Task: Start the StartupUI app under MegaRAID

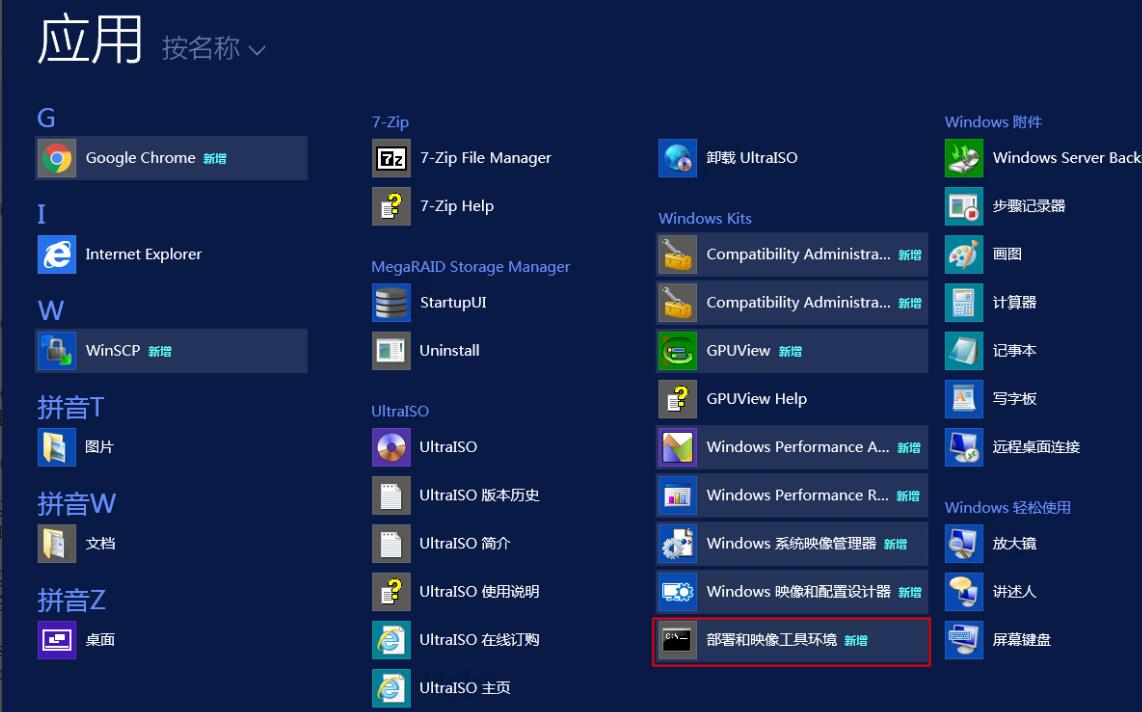Action: tap(391, 302)
